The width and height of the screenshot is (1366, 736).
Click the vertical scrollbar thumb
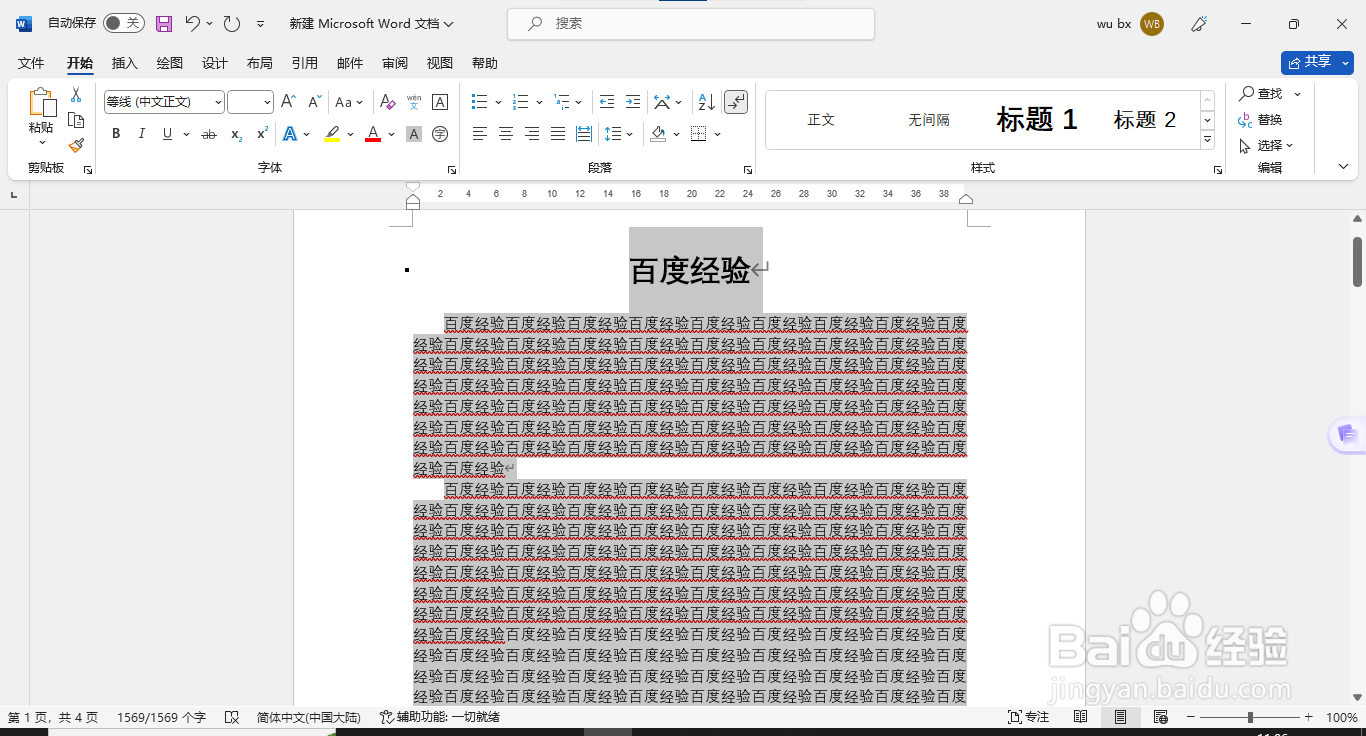(1357, 261)
